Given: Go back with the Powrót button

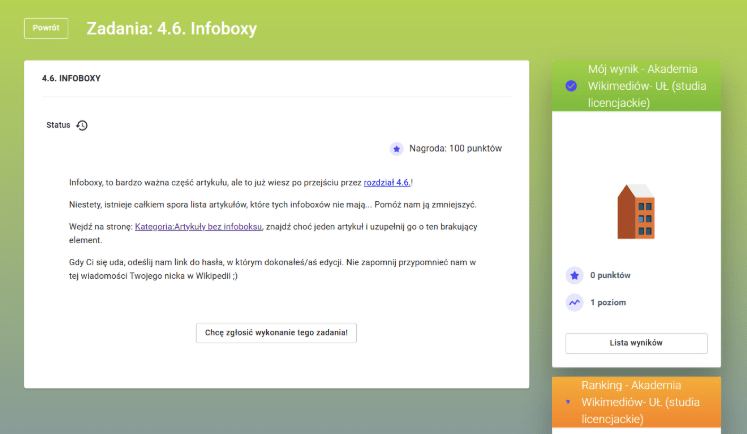Looking at the screenshot, I should (46, 28).
